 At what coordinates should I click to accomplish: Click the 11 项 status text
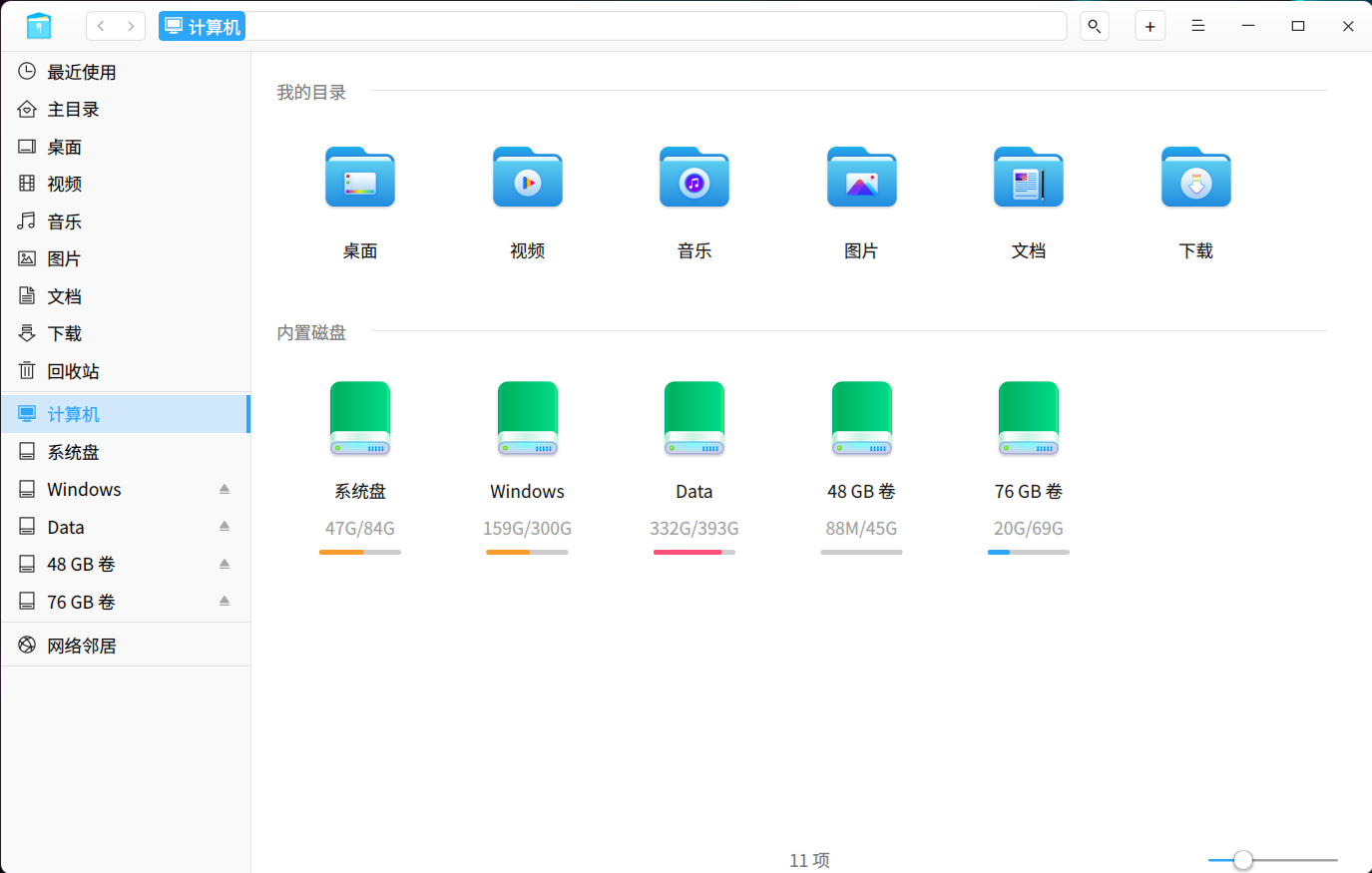pyautogui.click(x=809, y=860)
